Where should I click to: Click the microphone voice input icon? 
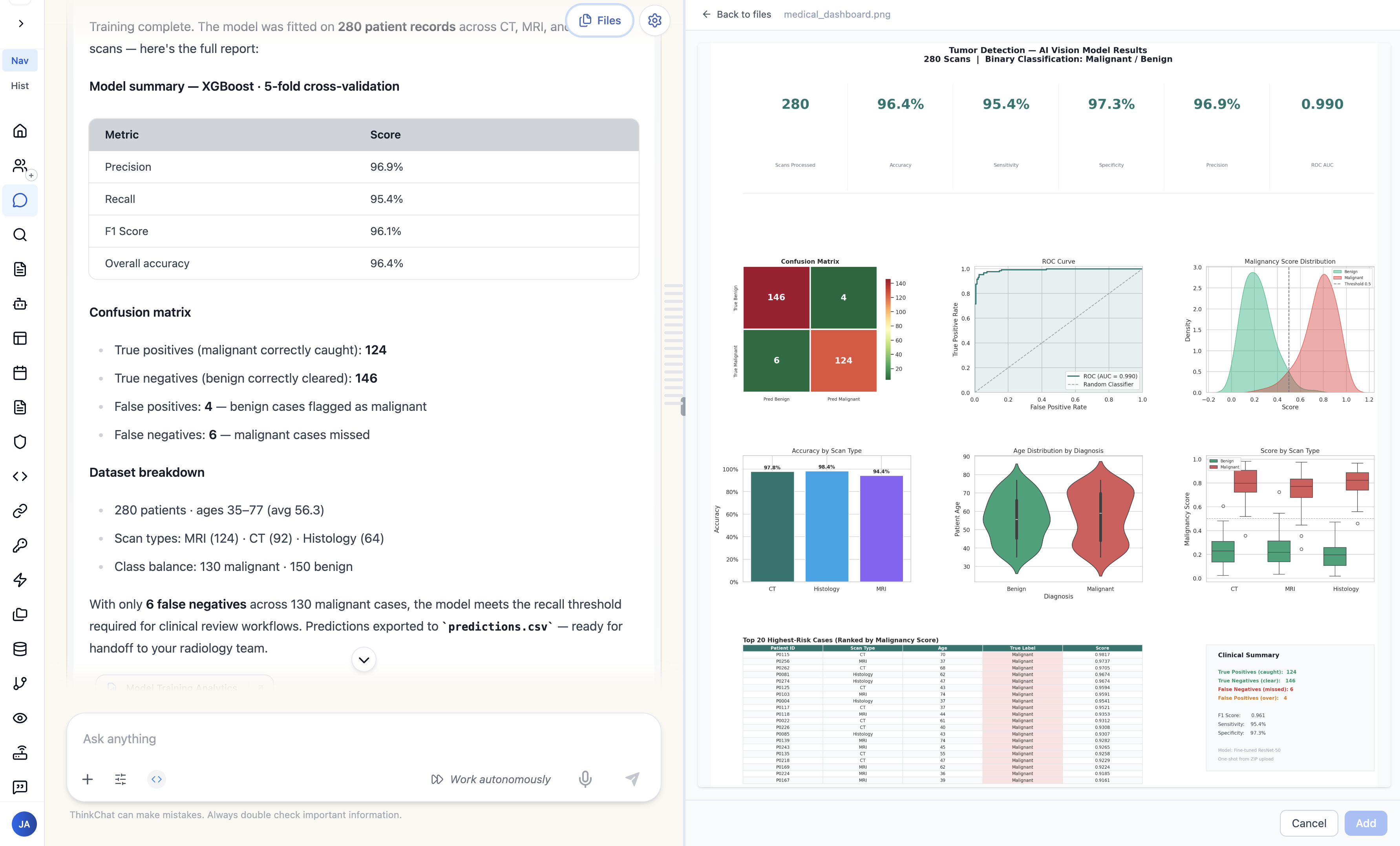[x=585, y=779]
